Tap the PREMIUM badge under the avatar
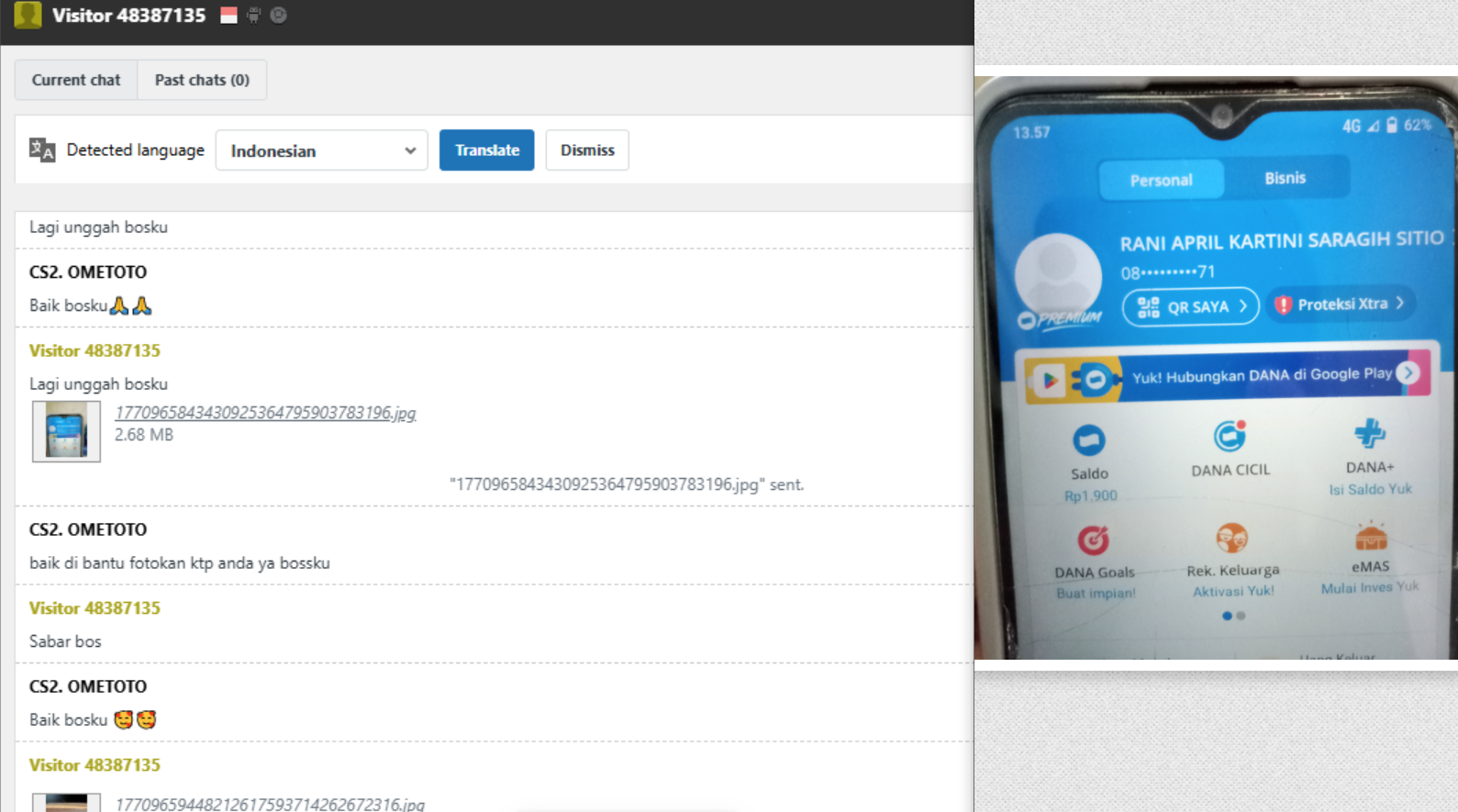1458x812 pixels. pyautogui.click(x=1061, y=319)
